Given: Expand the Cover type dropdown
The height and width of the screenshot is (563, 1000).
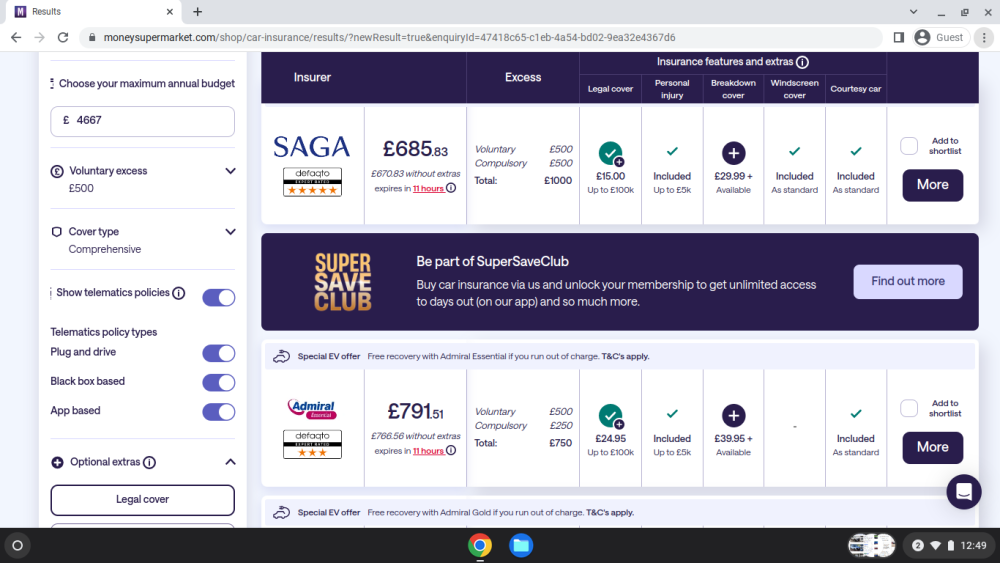Looking at the screenshot, I should coord(230,231).
